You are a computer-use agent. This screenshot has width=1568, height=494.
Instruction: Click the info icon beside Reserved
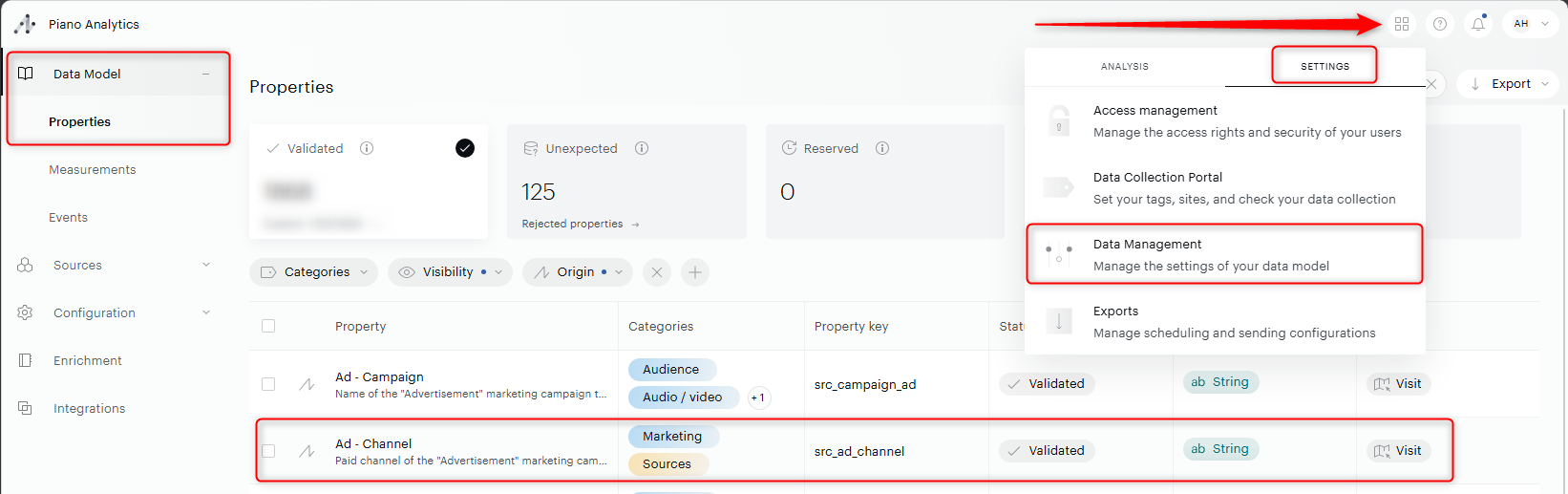(x=882, y=148)
